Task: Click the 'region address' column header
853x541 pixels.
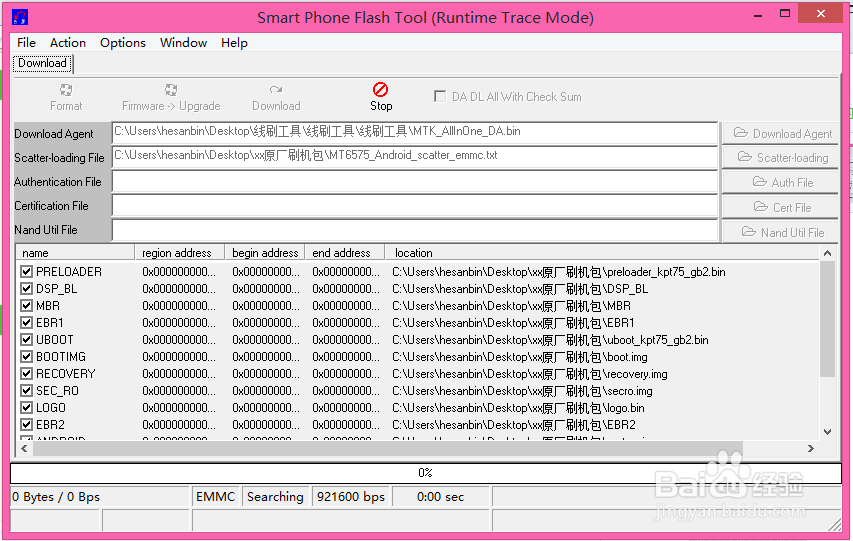Action: click(x=180, y=253)
